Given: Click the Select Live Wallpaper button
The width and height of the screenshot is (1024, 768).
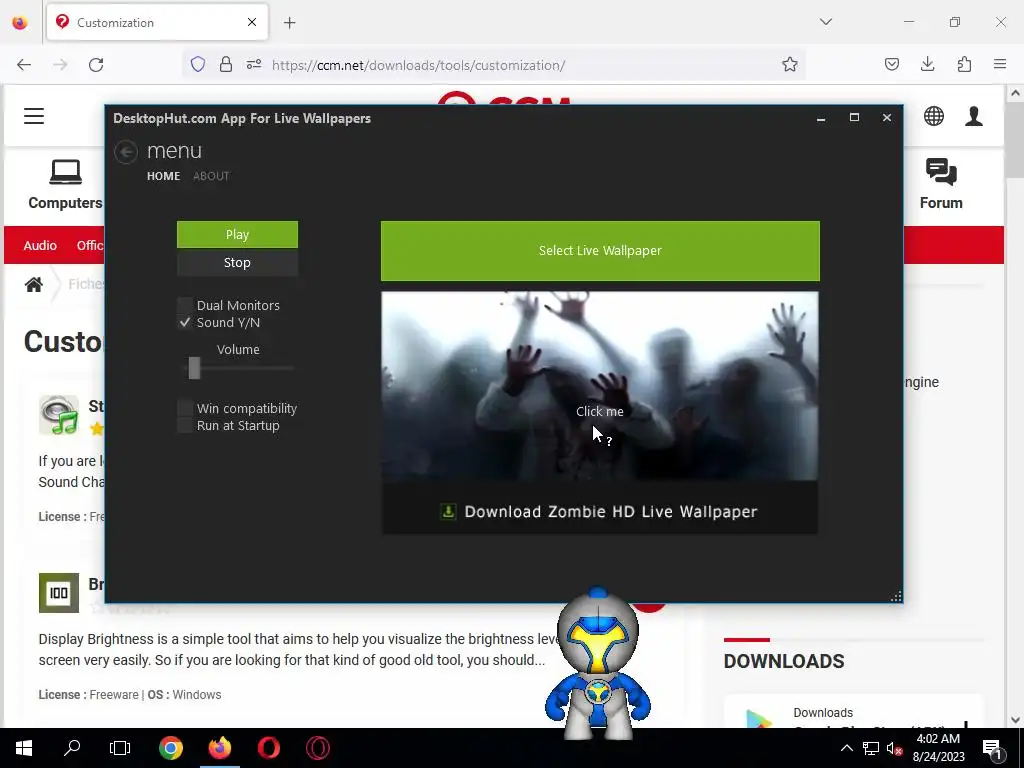Looking at the screenshot, I should coord(600,251).
